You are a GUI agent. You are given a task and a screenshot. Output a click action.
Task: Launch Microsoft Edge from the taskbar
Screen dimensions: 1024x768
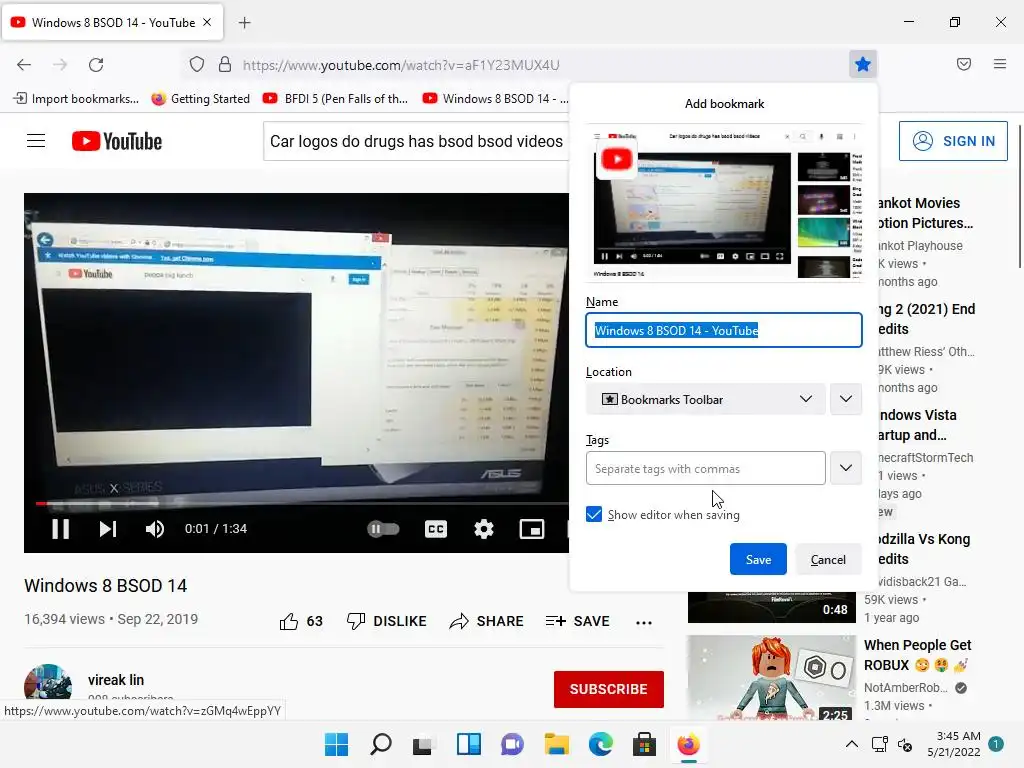pyautogui.click(x=600, y=744)
